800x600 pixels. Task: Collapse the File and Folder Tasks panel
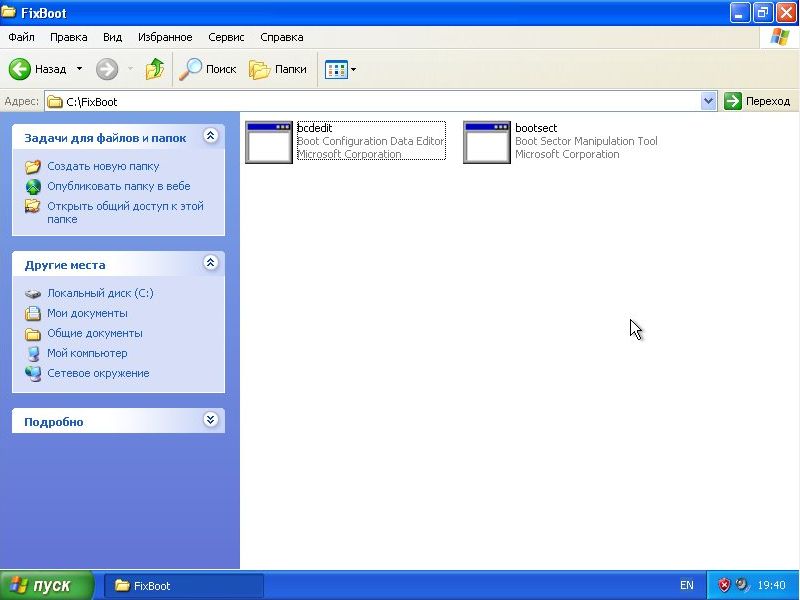[211, 136]
